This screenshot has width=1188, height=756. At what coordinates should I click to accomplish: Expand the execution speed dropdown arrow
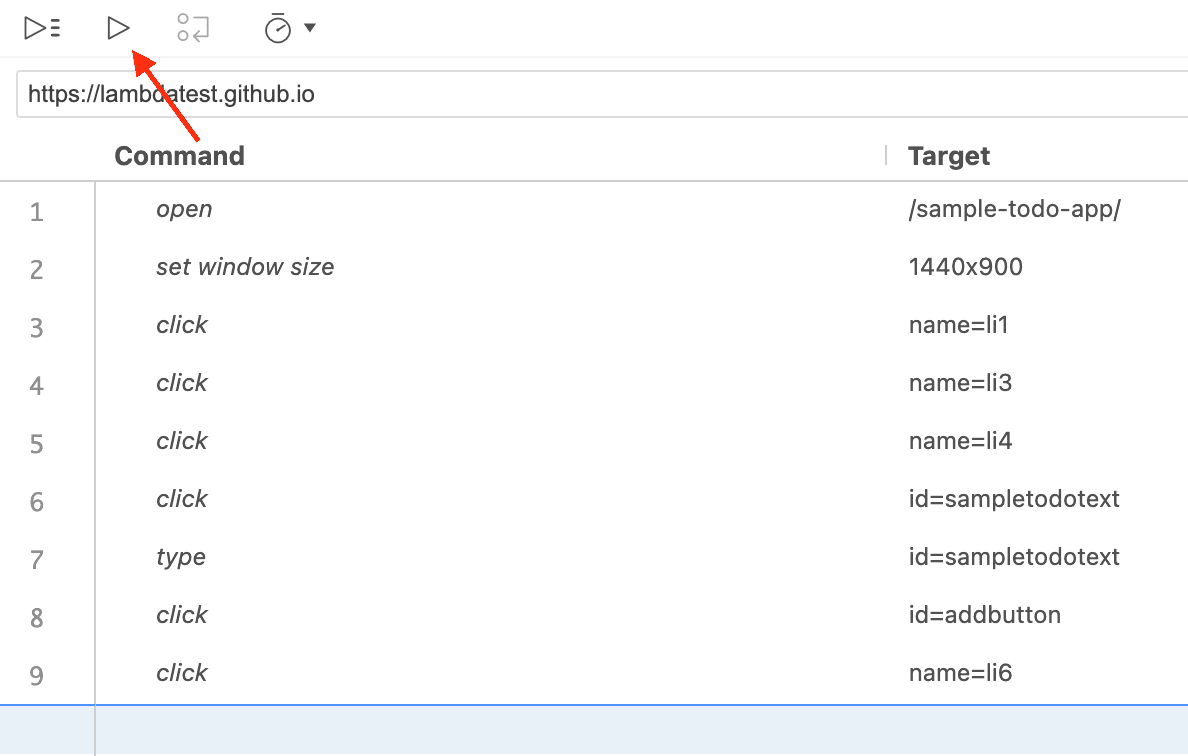click(310, 28)
